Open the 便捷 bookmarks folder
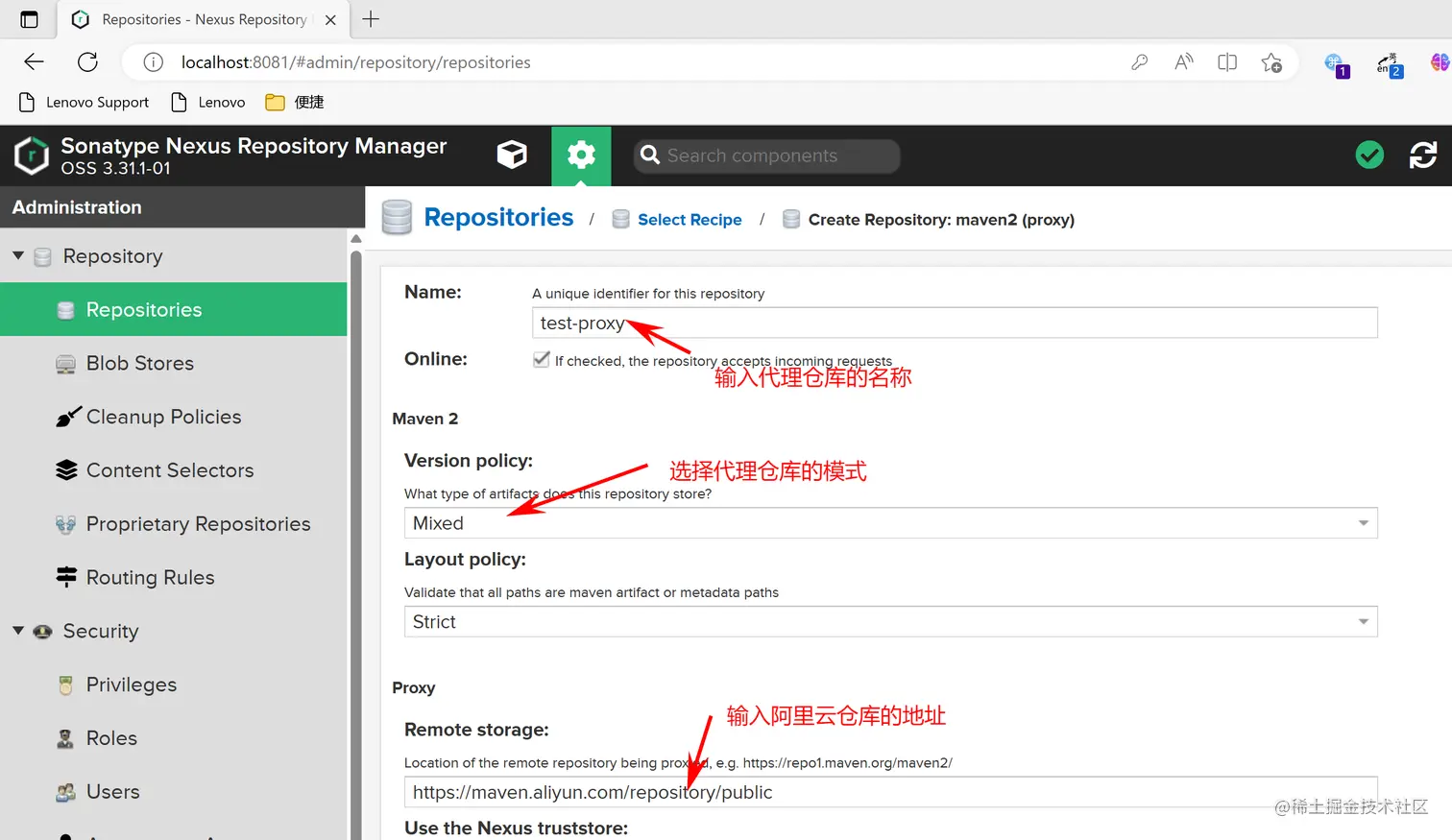Viewport: 1452px width, 840px height. (295, 102)
